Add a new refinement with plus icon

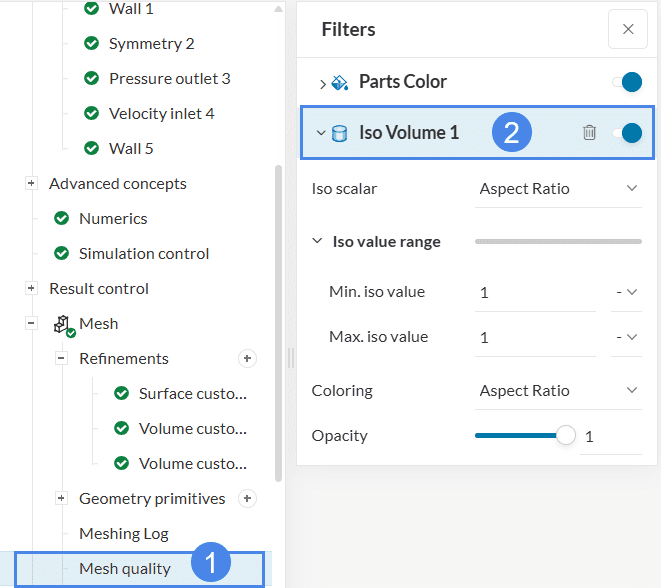click(x=248, y=358)
